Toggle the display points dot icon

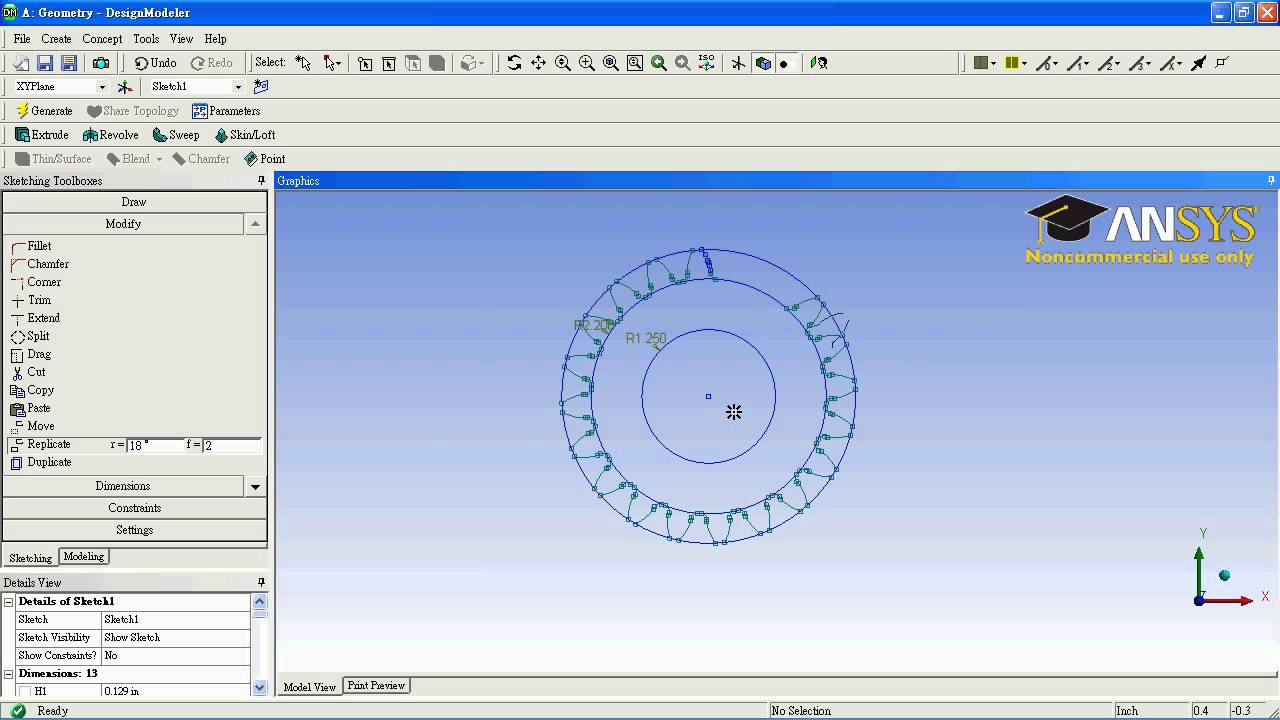click(x=784, y=63)
